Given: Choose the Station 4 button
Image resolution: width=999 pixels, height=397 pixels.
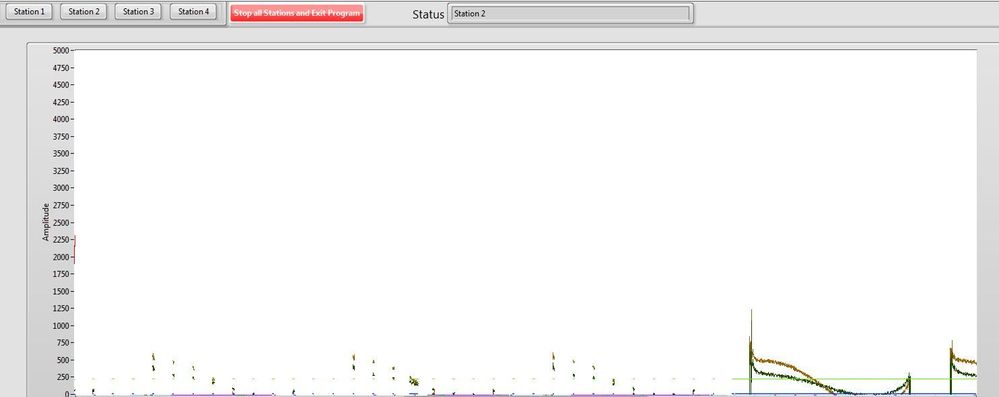Looking at the screenshot, I should tap(193, 11).
